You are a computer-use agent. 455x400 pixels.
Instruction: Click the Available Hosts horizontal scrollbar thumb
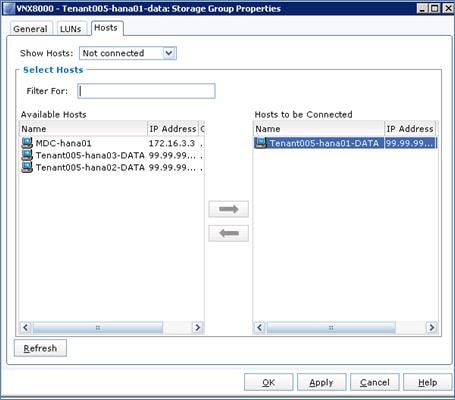tap(98, 327)
